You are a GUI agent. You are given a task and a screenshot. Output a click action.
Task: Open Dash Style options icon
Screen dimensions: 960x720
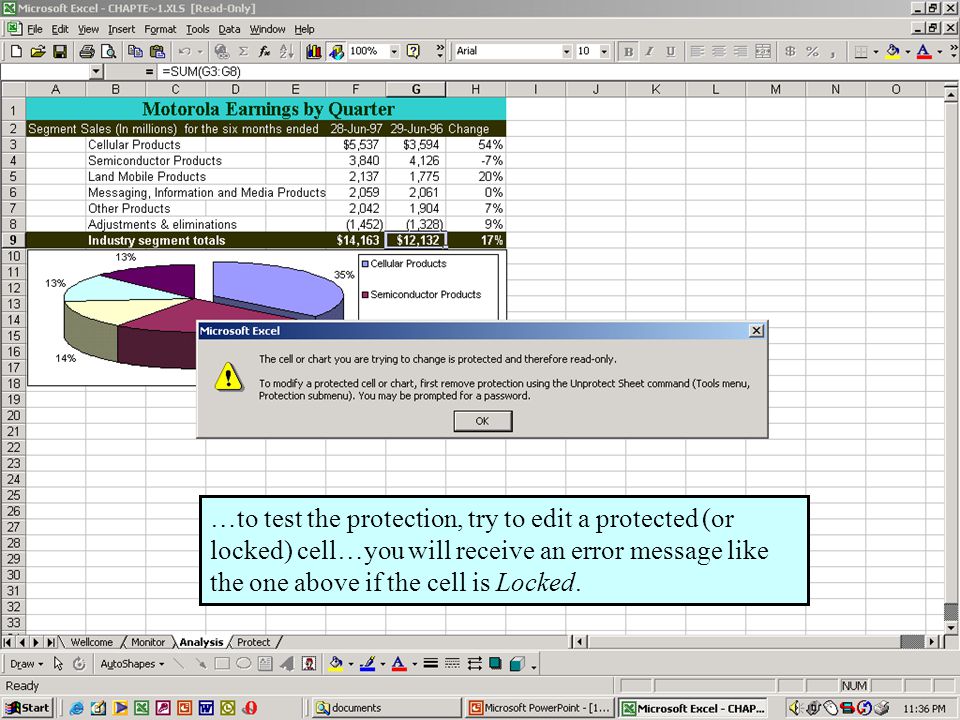(452, 664)
